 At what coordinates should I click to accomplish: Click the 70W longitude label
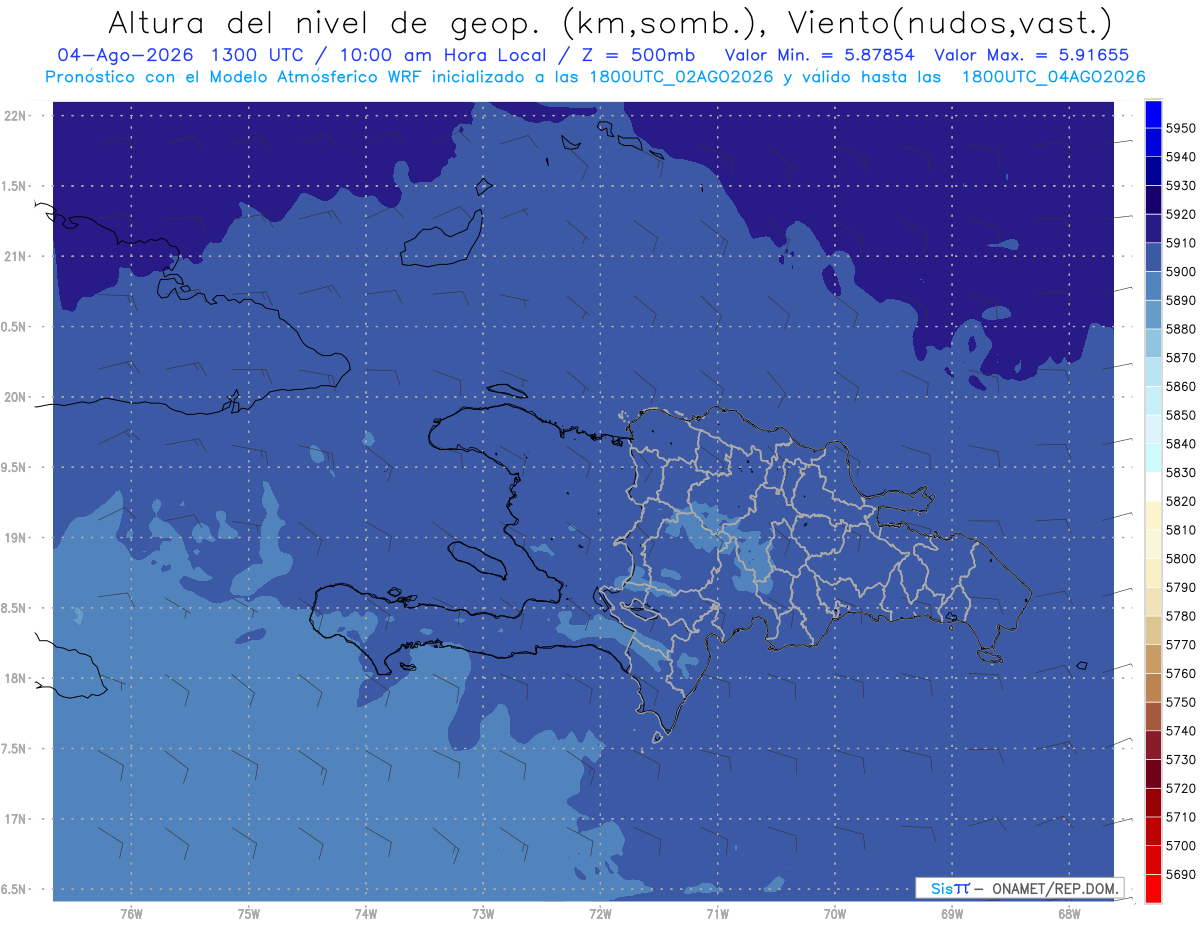coord(834,914)
